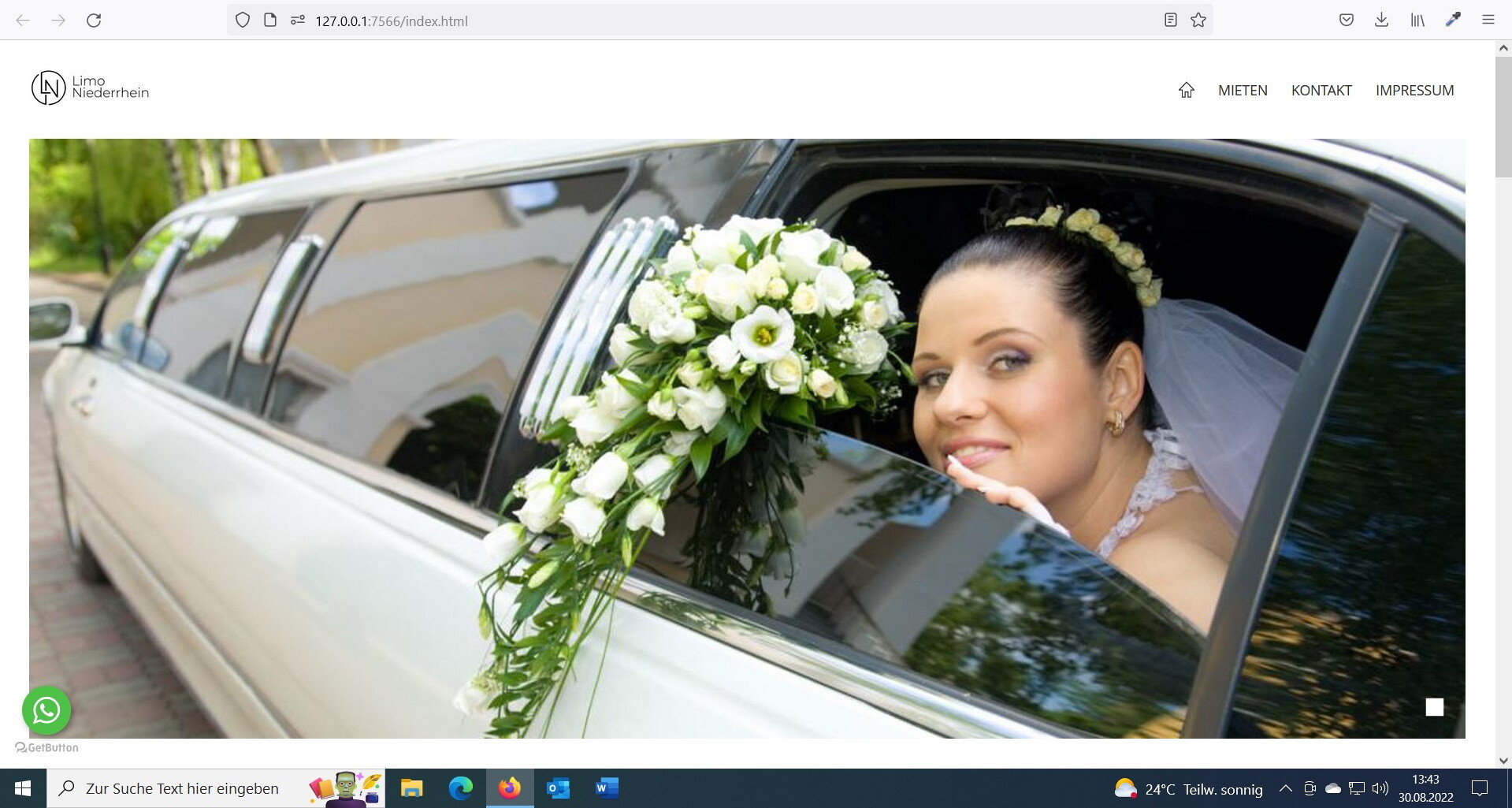Viewport: 1512px width, 808px height.
Task: Click the Windows taskbar search box
Action: 217,788
